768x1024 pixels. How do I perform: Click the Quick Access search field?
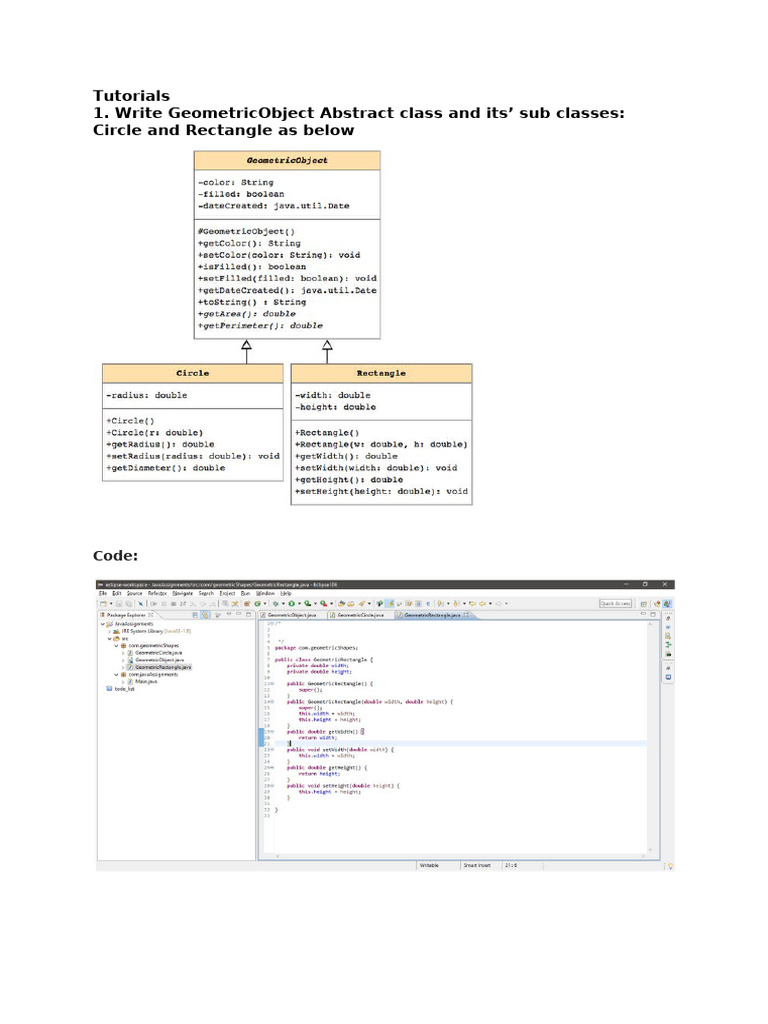tap(615, 603)
